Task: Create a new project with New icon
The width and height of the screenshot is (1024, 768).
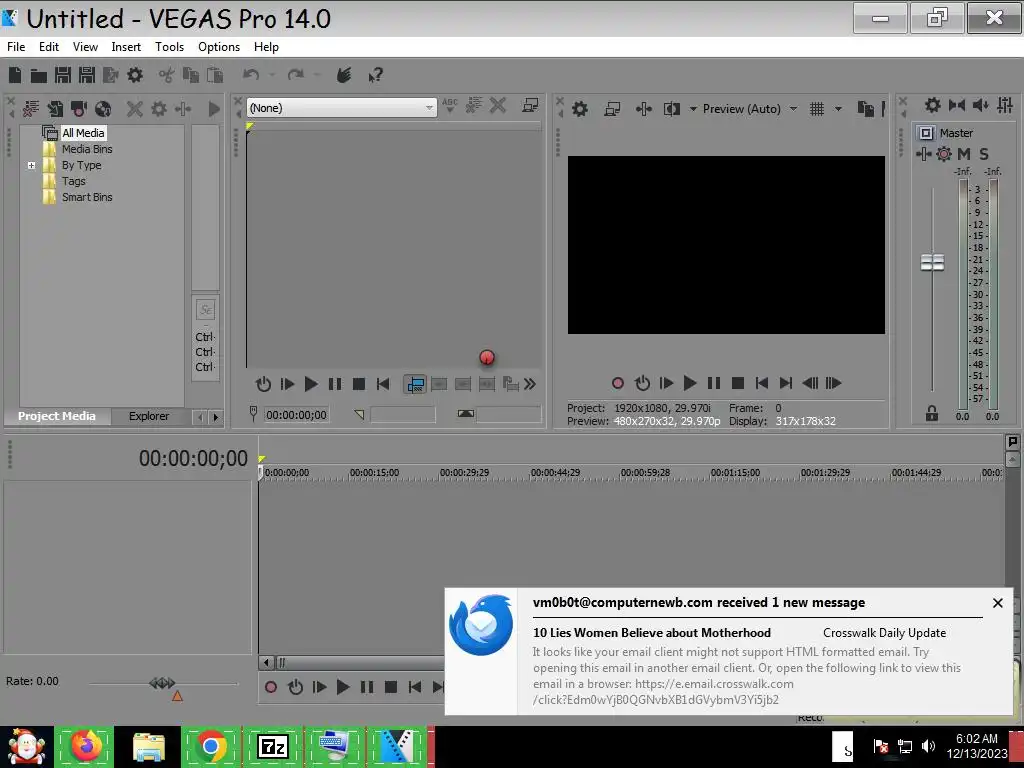Action: tap(15, 75)
